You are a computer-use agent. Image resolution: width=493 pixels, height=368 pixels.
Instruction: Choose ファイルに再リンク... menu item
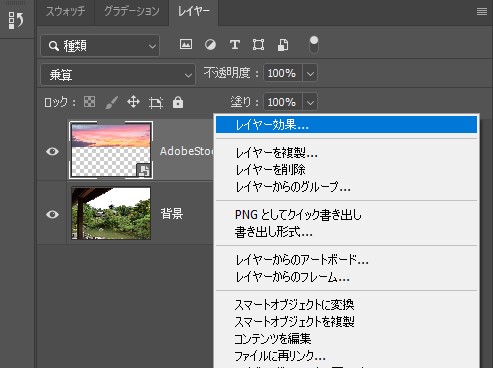pos(346,356)
